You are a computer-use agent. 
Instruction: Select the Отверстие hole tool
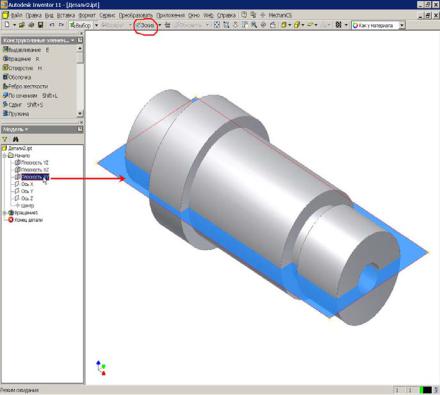click(22, 68)
